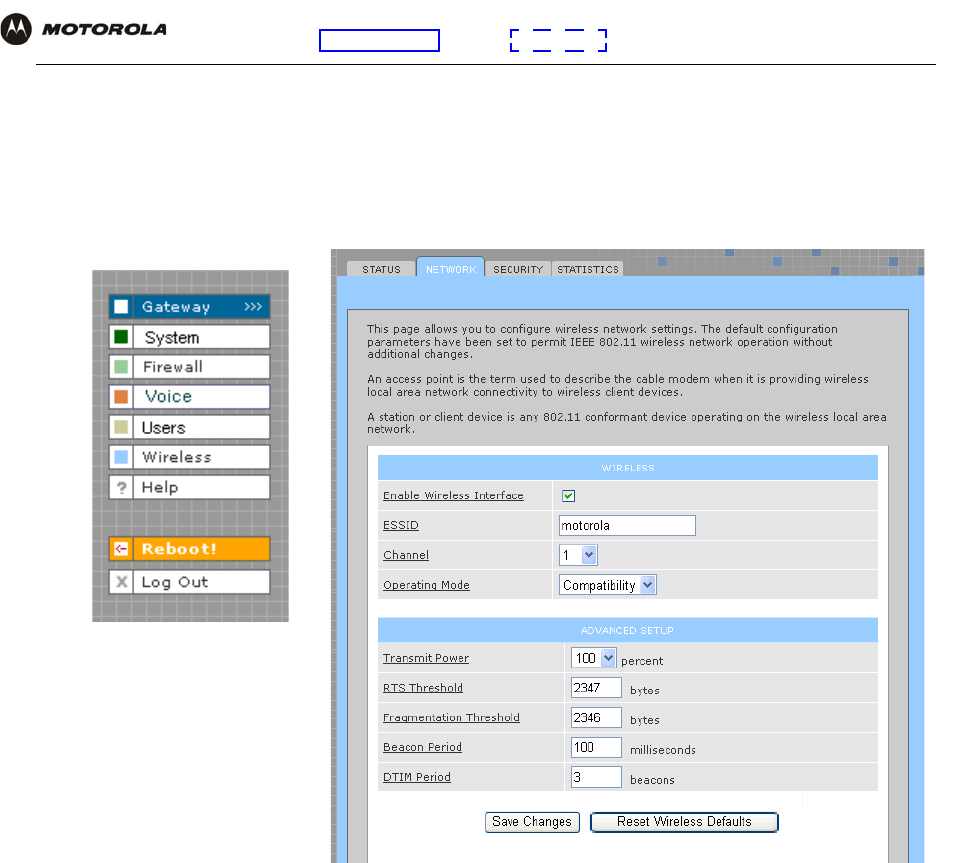Screen dimensions: 965x863
Task: Click the light blue square icon beside Wireless
Action: [121, 457]
